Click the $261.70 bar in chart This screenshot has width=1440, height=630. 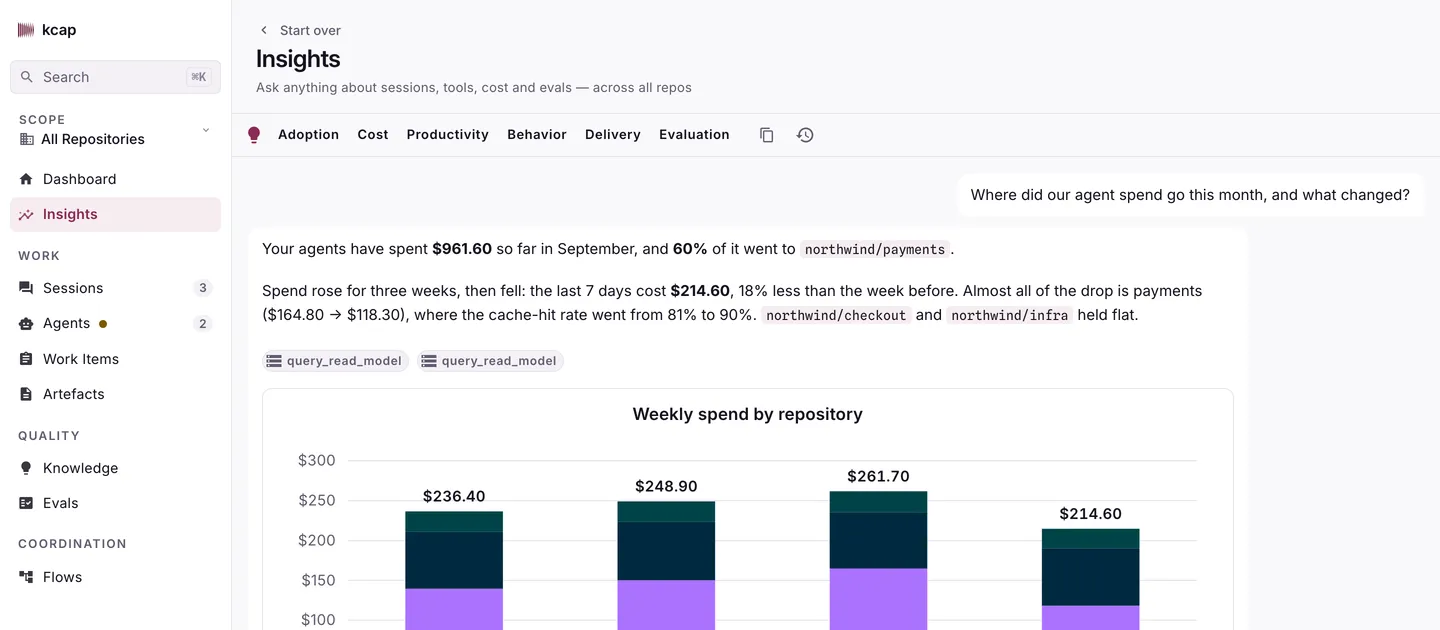(x=878, y=560)
